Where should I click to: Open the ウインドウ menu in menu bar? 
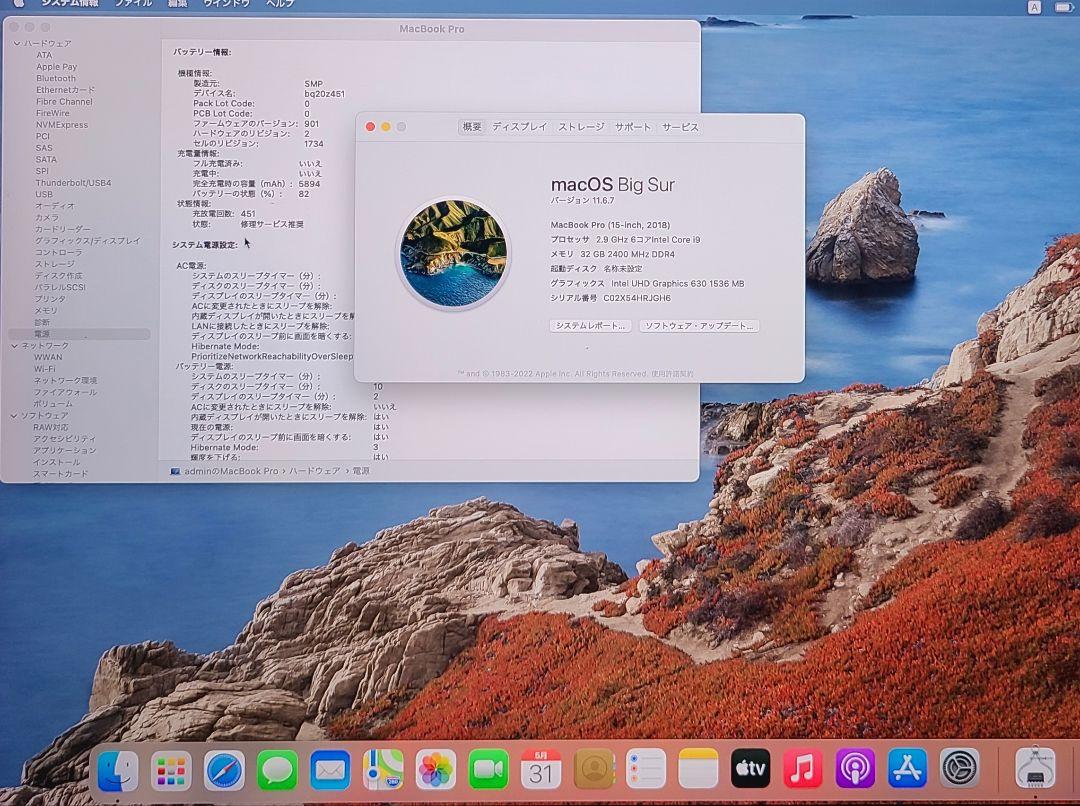pos(227,4)
